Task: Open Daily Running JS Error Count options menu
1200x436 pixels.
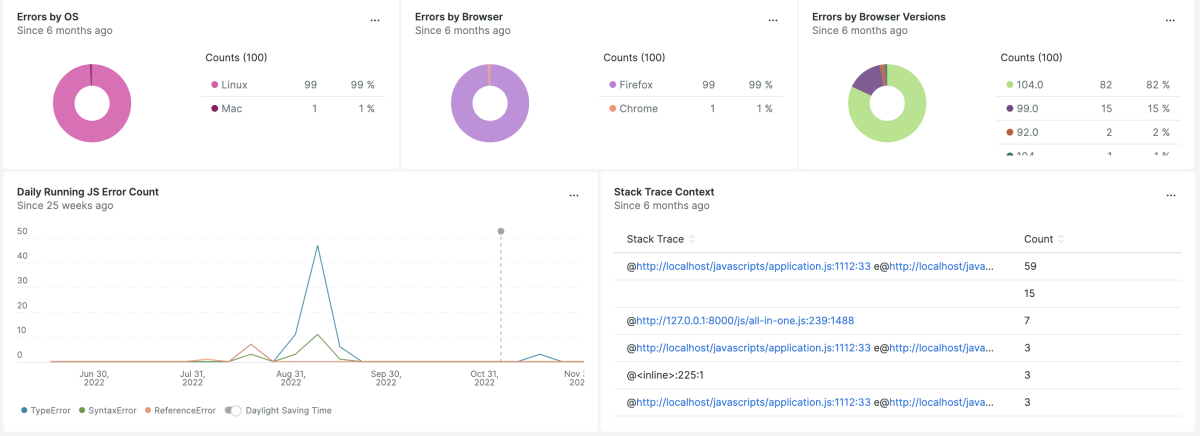Action: click(x=574, y=195)
